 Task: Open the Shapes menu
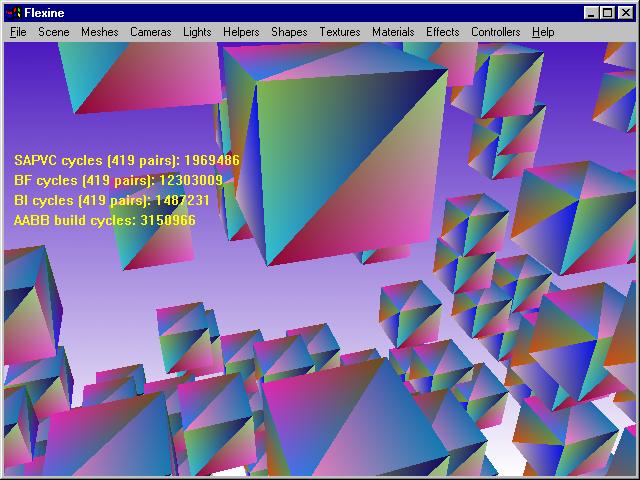point(289,32)
